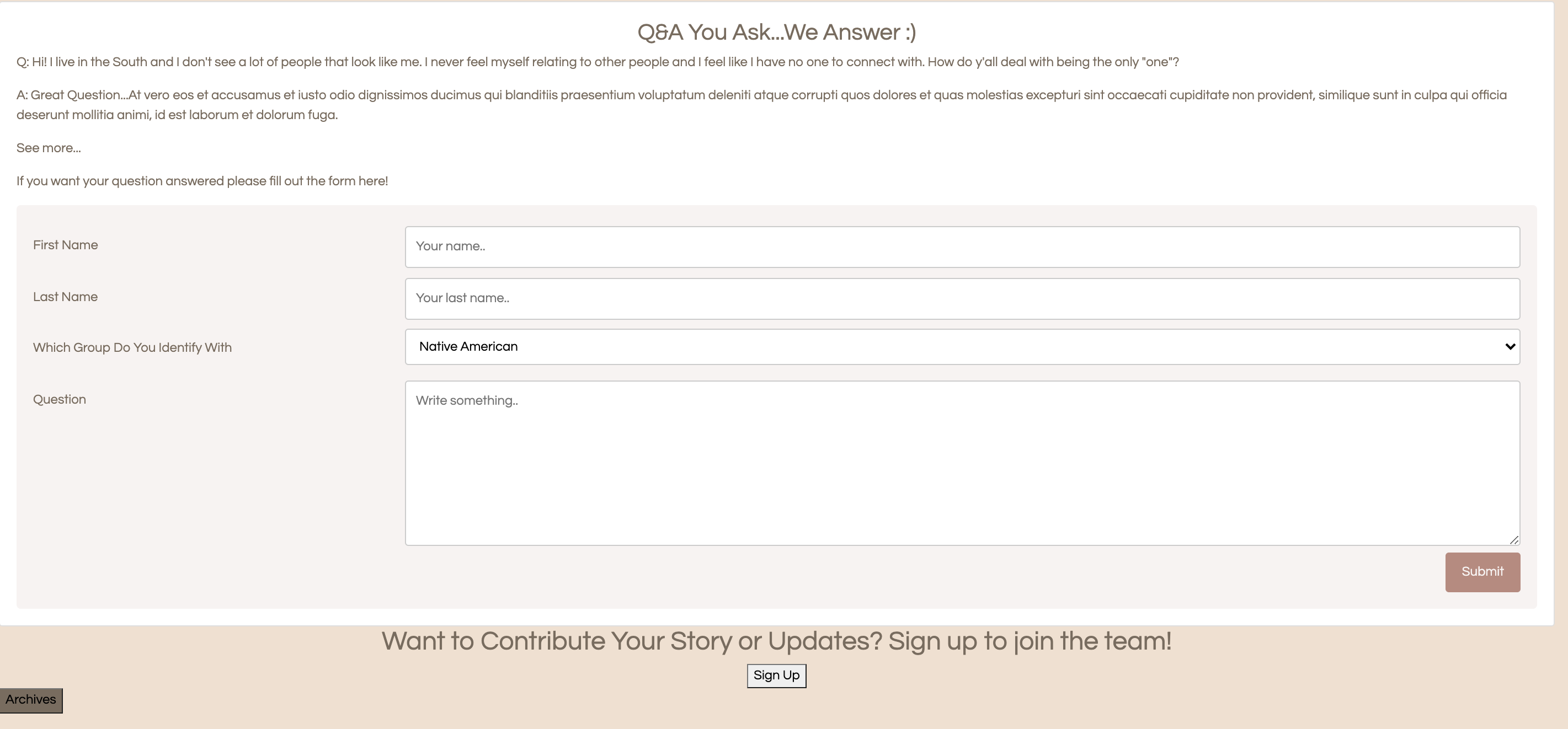Click the 'Question' field label
Image resolution: width=1568 pixels, height=729 pixels.
pyautogui.click(x=59, y=400)
